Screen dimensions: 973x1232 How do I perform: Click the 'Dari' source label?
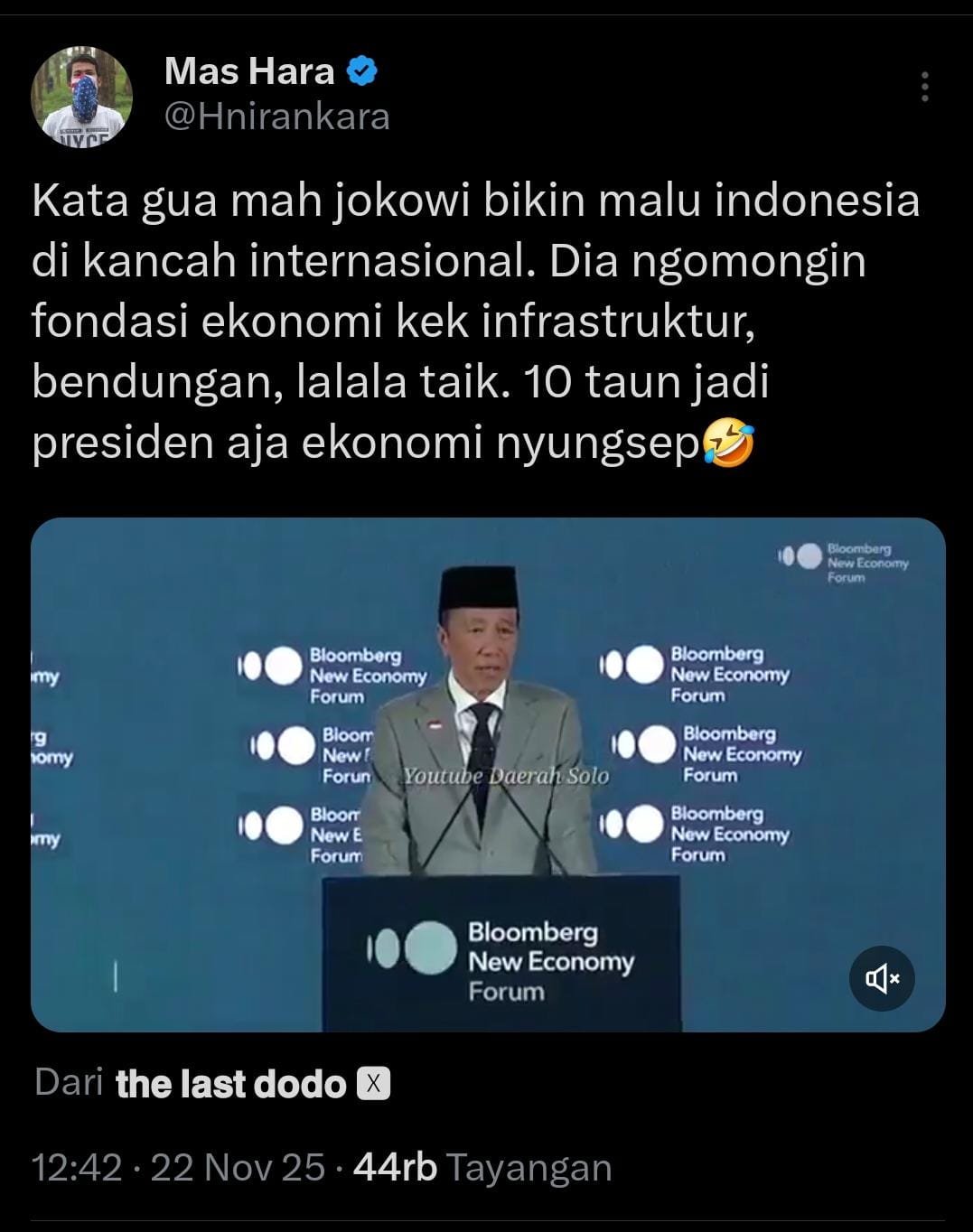(69, 1082)
